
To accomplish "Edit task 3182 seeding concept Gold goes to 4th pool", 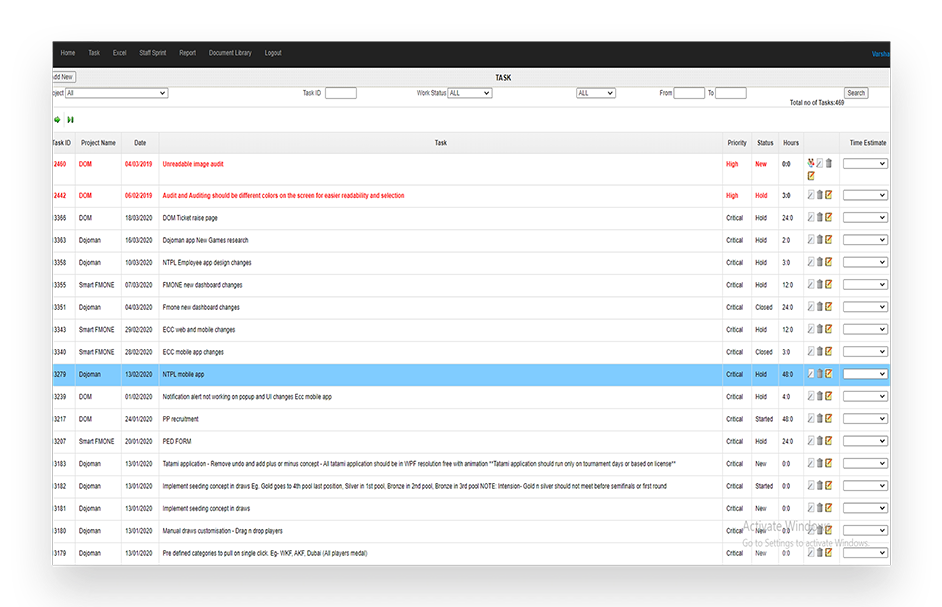I will 811,485.
